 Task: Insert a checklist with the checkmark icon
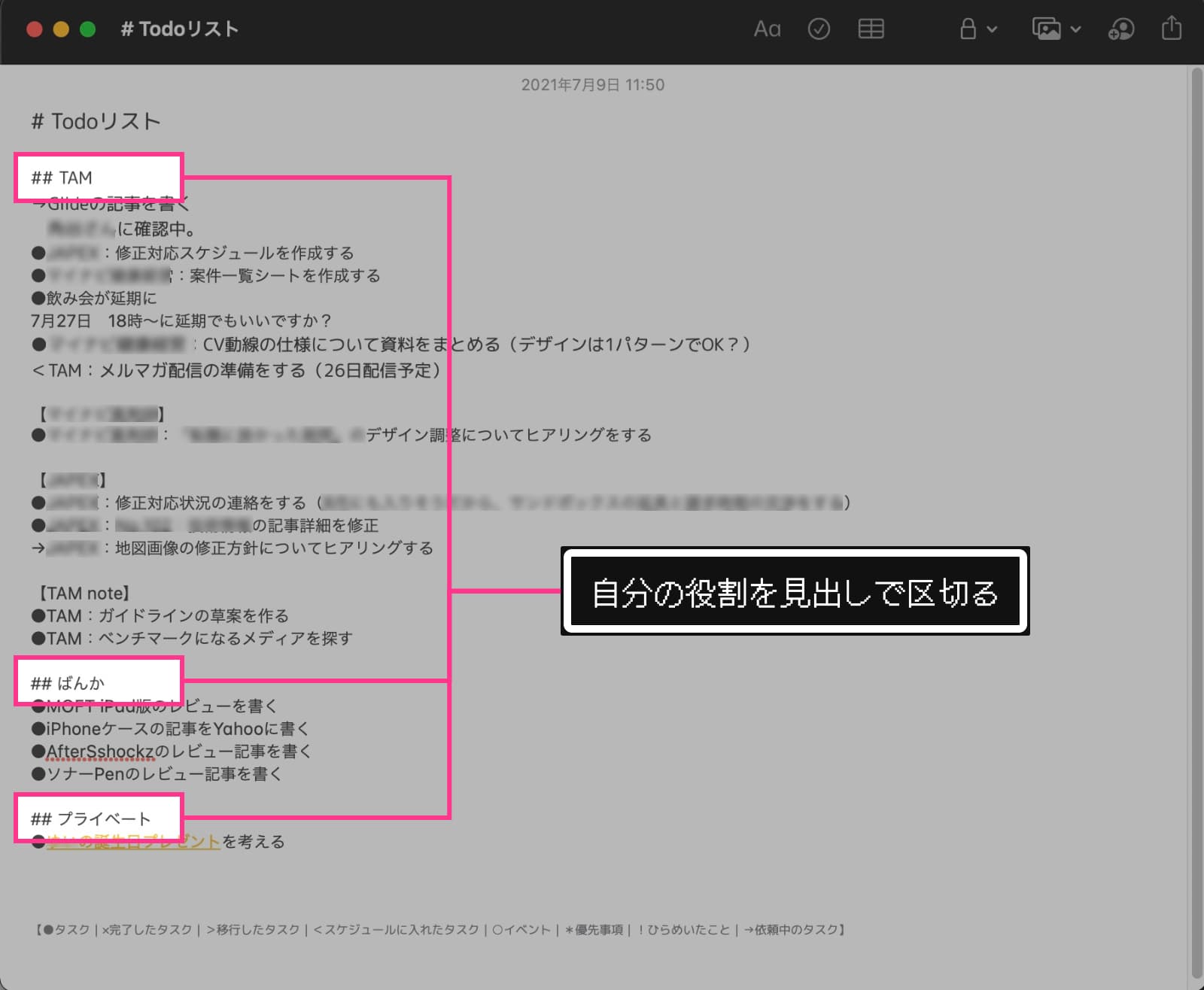coord(819,29)
